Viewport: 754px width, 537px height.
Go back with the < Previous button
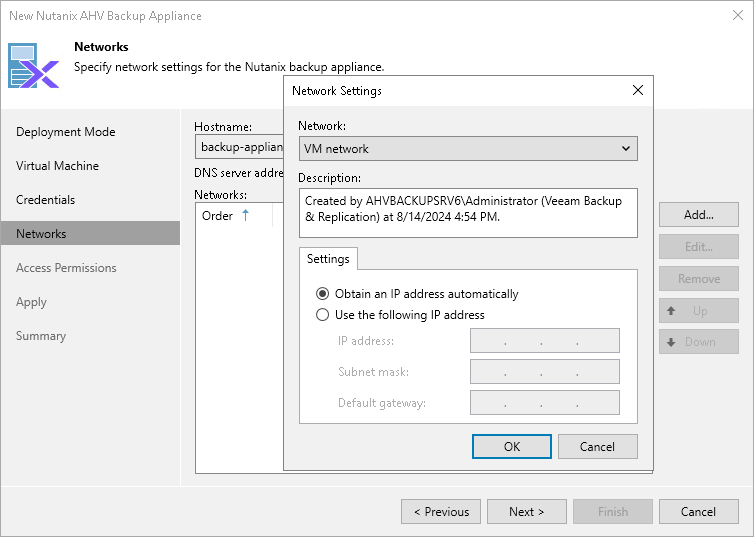[x=441, y=512]
